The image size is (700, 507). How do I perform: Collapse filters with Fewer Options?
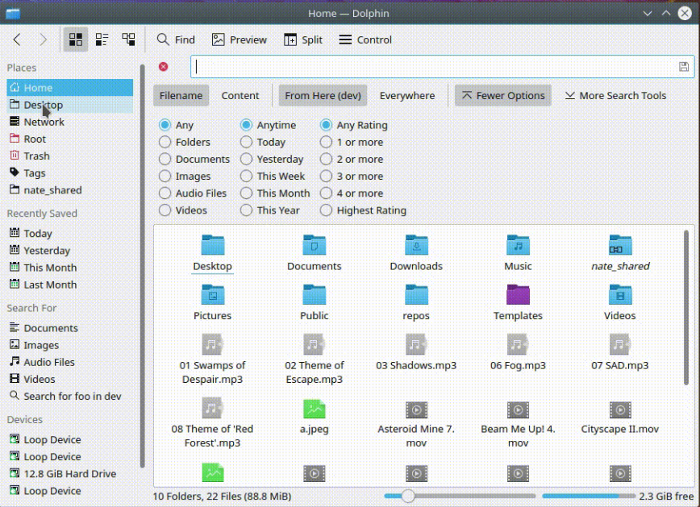(502, 96)
